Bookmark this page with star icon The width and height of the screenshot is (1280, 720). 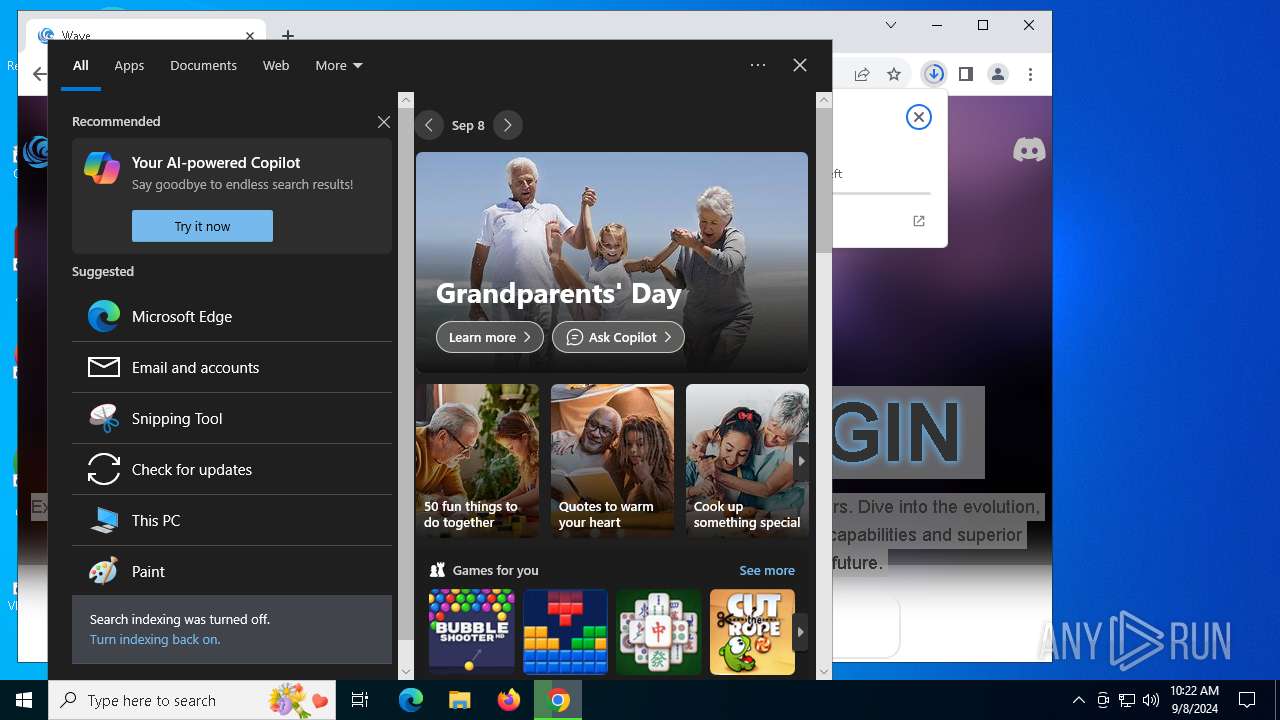point(894,74)
